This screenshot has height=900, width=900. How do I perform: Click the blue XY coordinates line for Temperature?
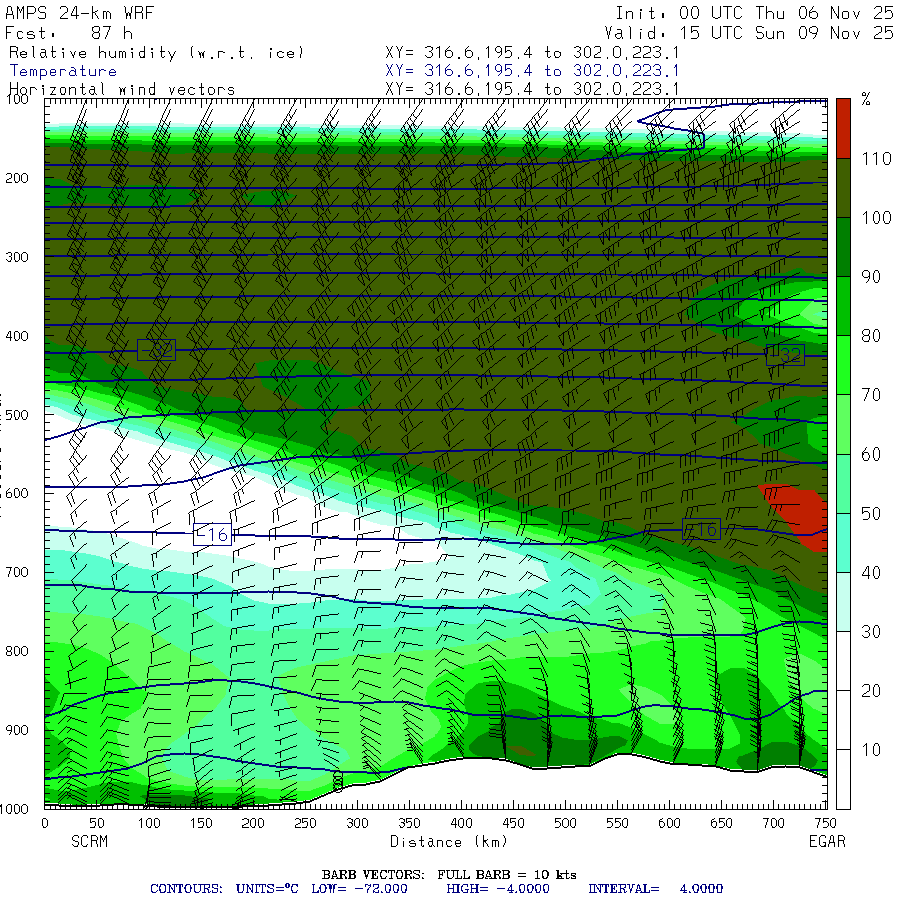click(x=532, y=71)
